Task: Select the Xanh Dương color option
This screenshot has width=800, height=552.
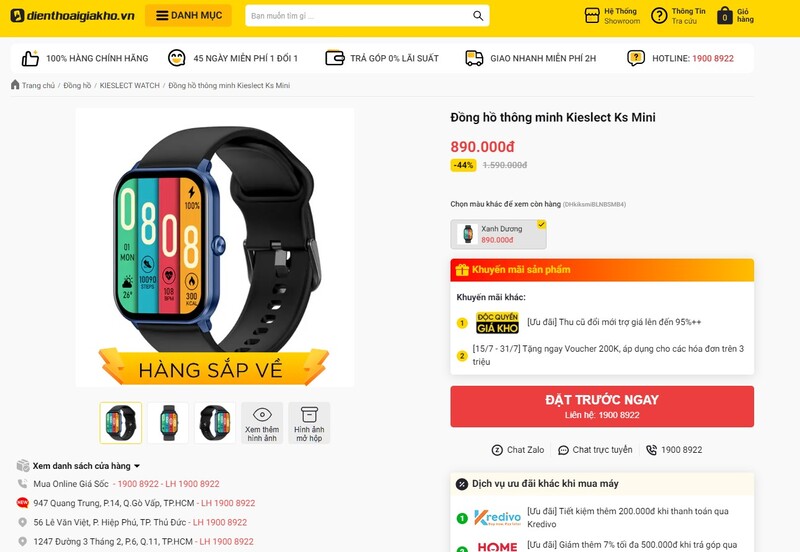Action: point(498,234)
